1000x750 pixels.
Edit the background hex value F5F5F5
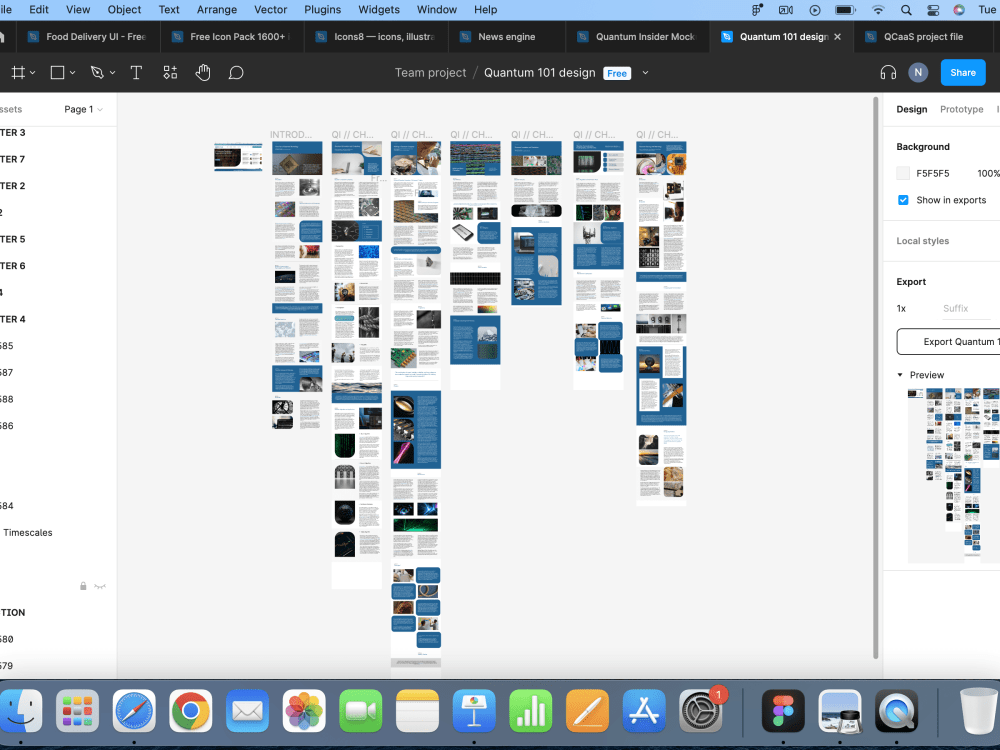932,173
